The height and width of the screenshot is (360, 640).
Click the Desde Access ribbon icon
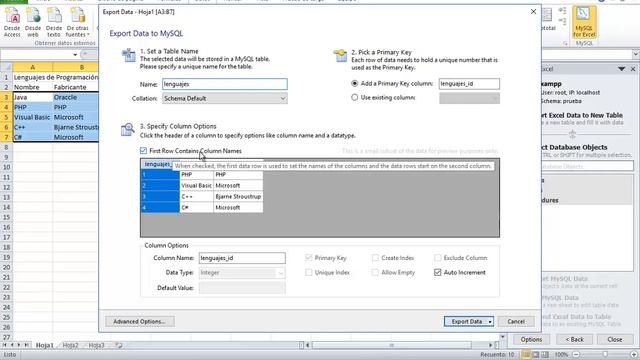pos(12,22)
